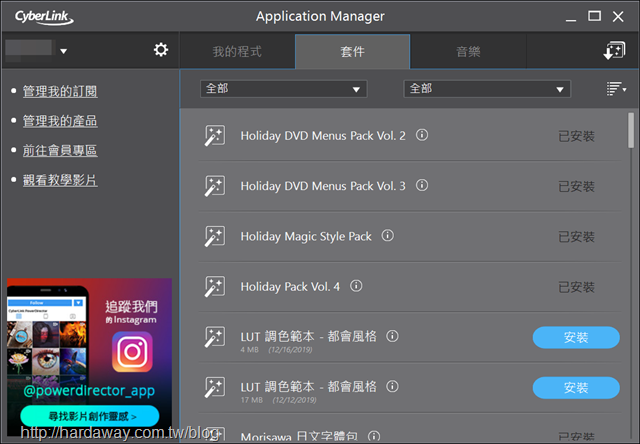The width and height of the screenshot is (640, 444).
Task: Open the second 全部 filter dropdown
Action: click(487, 89)
